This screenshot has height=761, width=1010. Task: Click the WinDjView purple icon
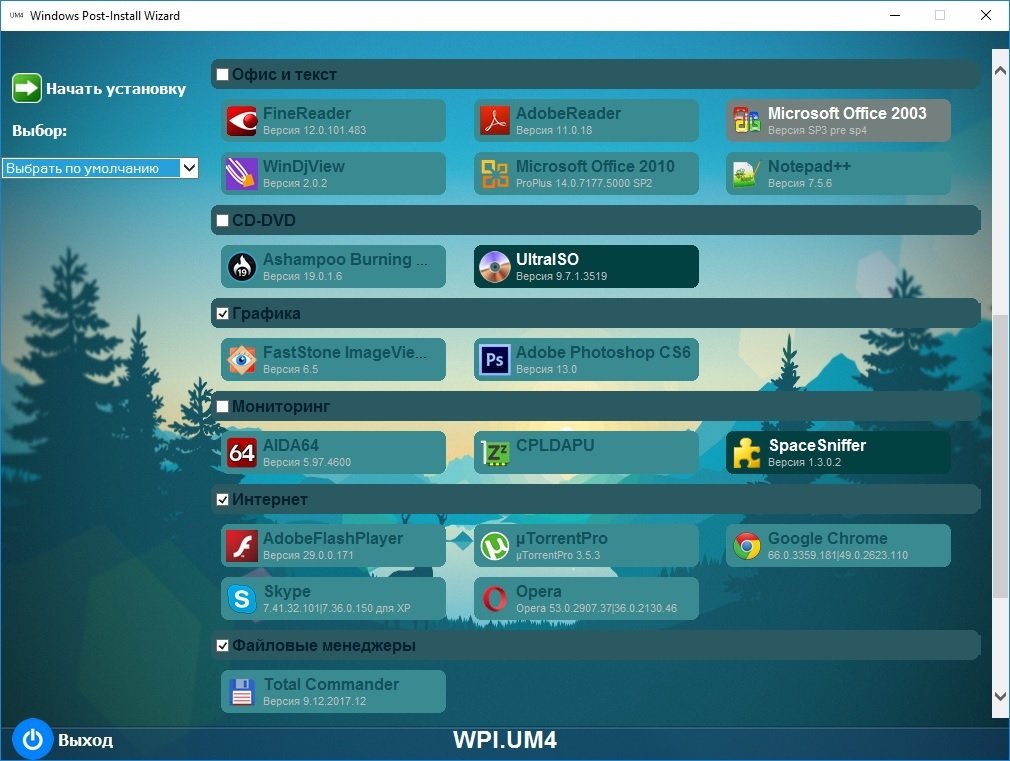tap(242, 173)
